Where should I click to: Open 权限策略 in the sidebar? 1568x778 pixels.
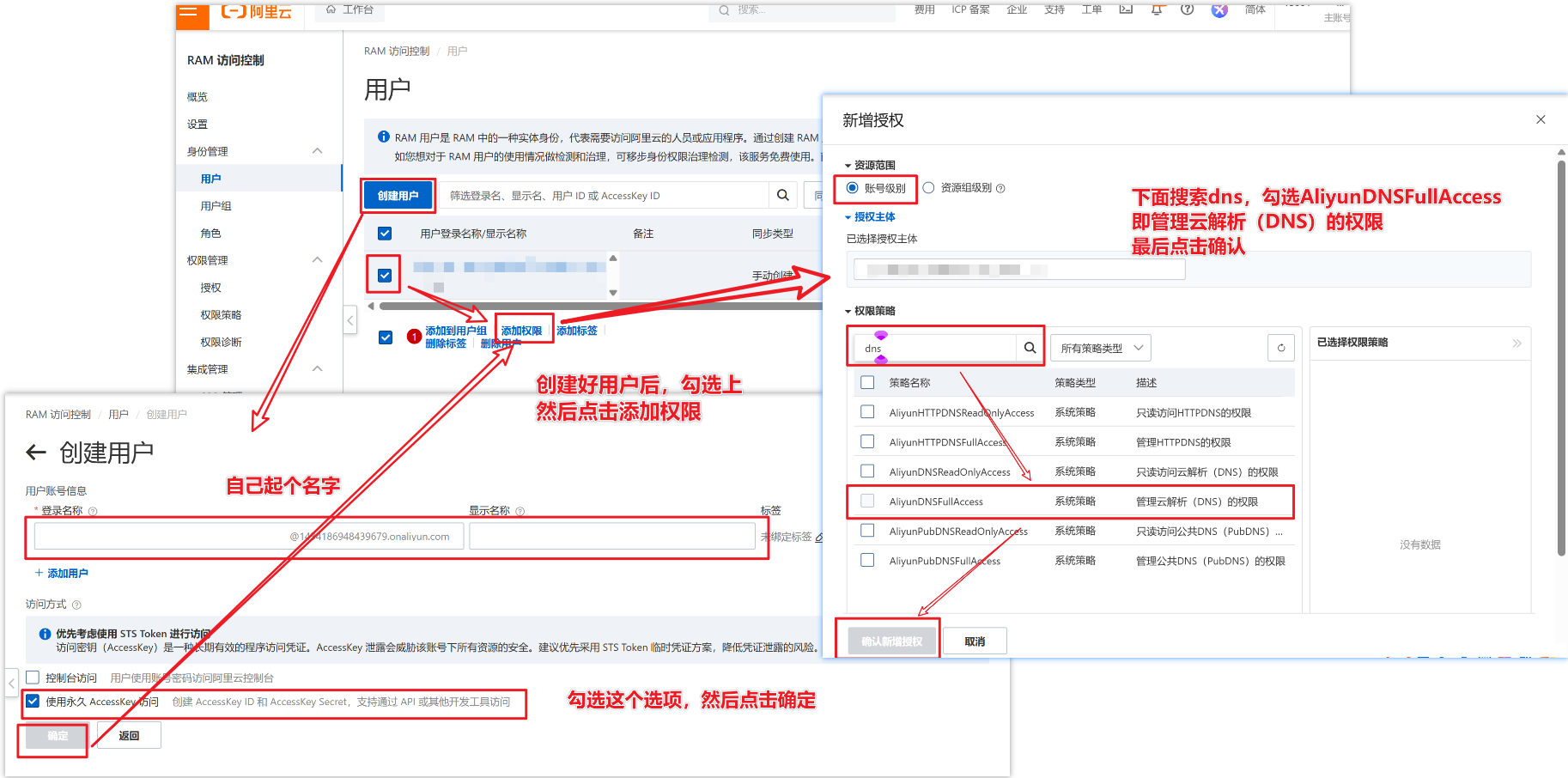pyautogui.click(x=221, y=315)
